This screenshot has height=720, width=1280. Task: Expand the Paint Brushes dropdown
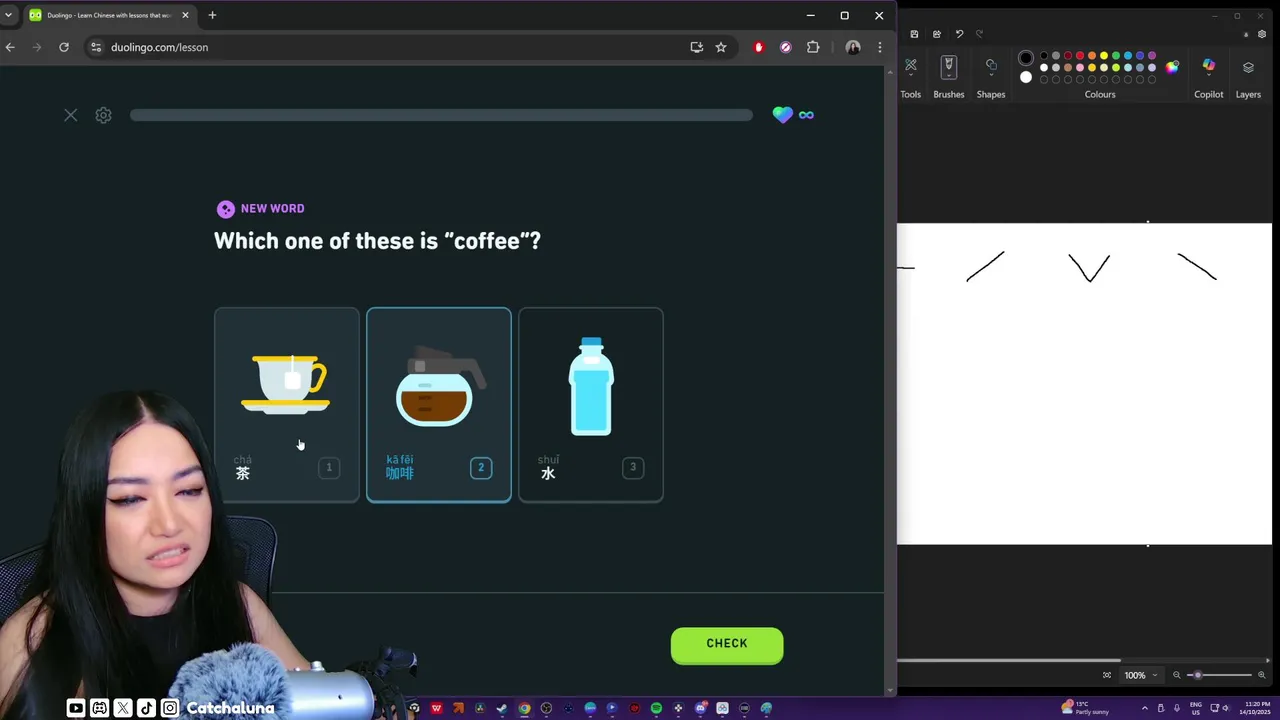949,75
